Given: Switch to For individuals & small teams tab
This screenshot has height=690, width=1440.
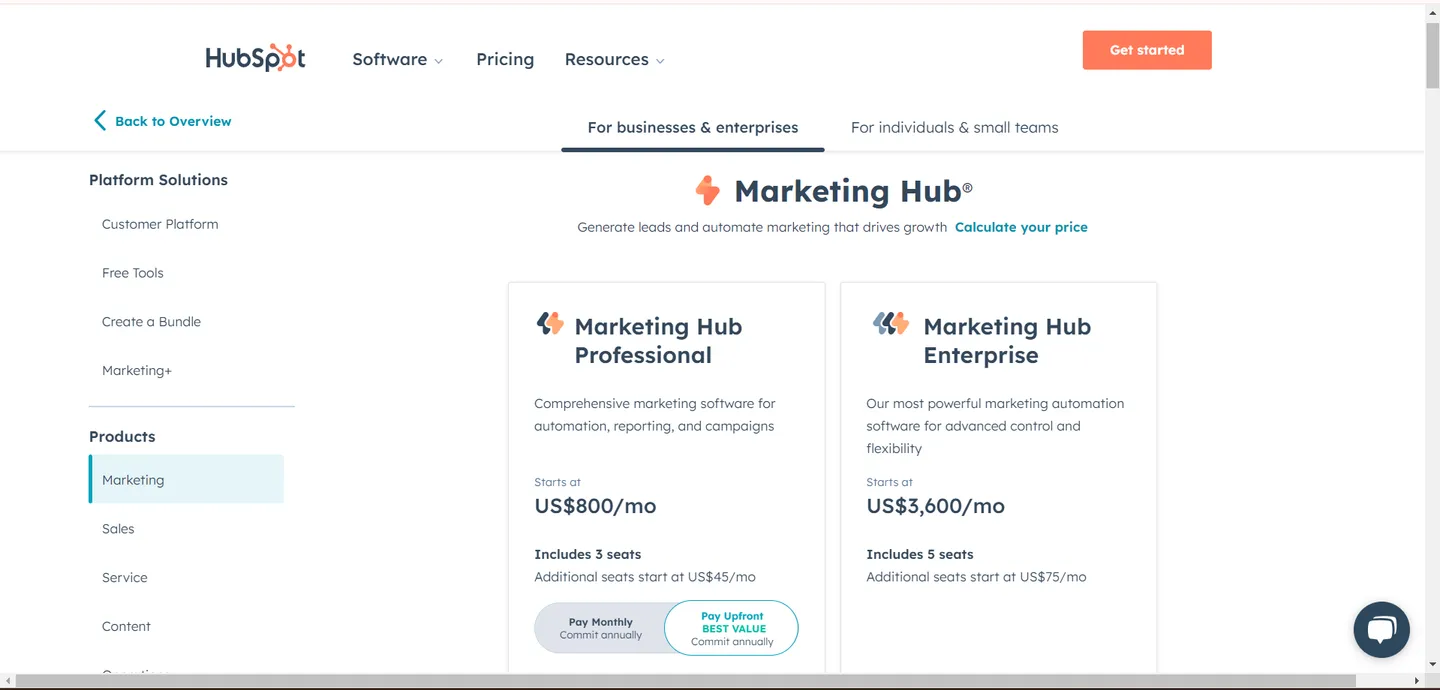Looking at the screenshot, I should point(954,128).
